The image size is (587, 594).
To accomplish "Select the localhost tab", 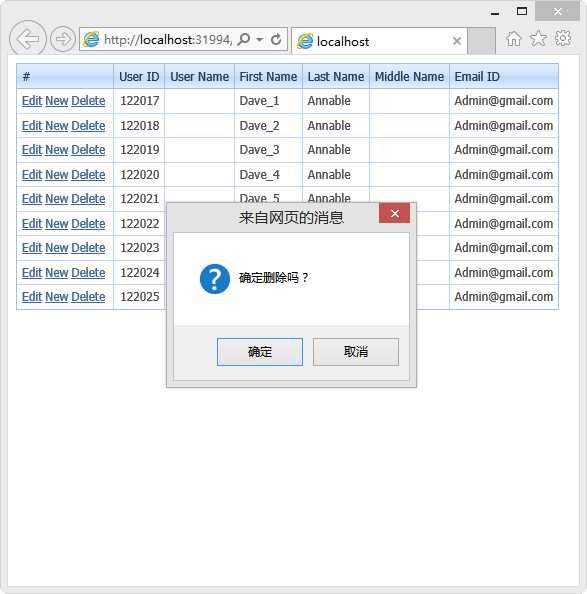I will pos(379,41).
